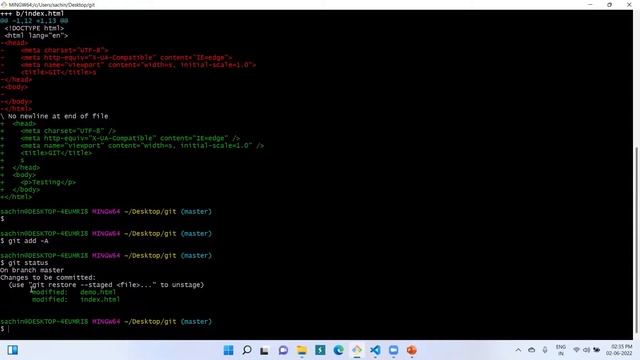Open taskbar Search
The width and height of the screenshot is (640, 360).
tap(247, 350)
